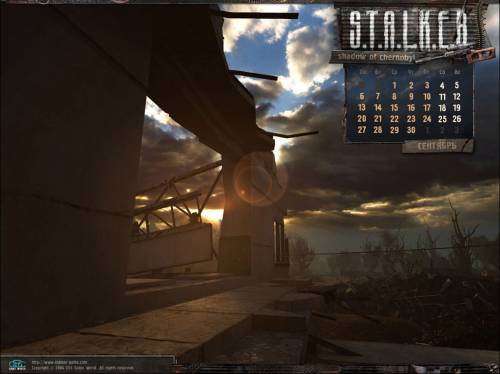Click the Сентябрь month label
The height and width of the screenshot is (374, 500).
click(437, 146)
